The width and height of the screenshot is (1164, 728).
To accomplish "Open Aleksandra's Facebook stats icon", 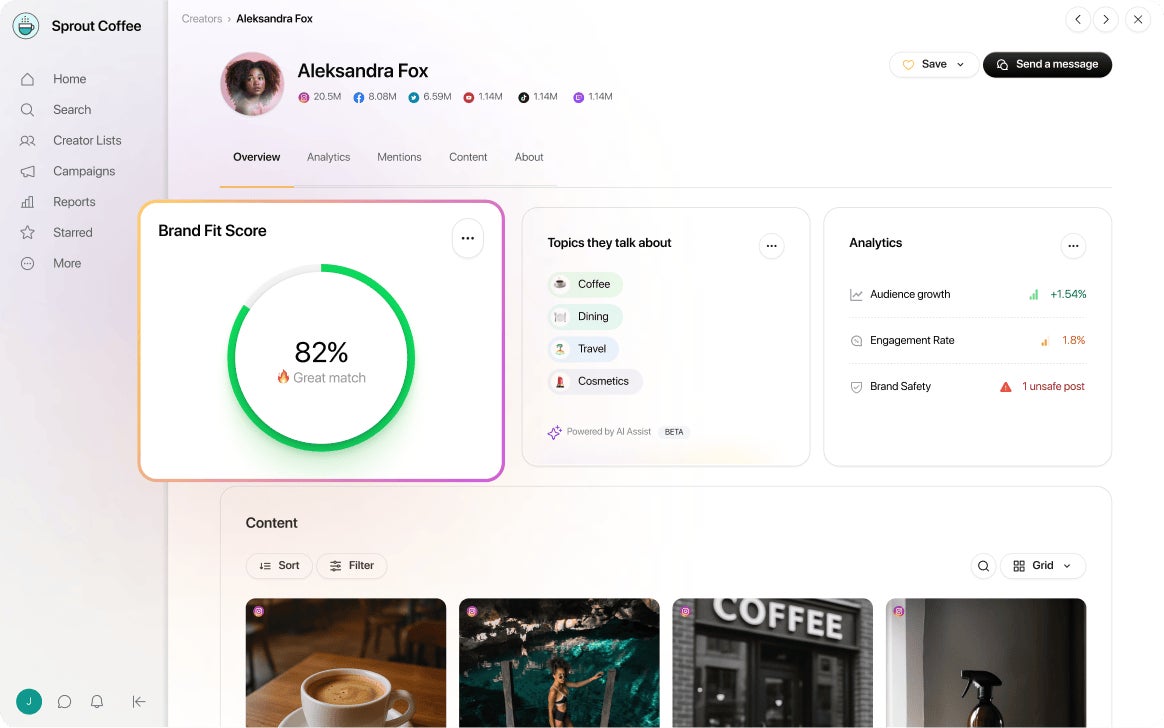I will click(358, 96).
